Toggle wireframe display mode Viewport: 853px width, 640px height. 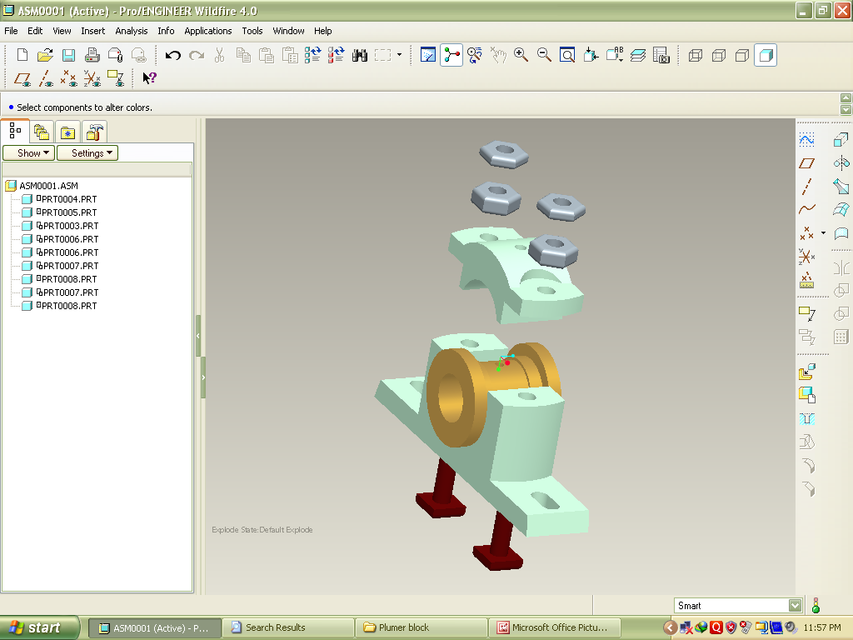point(695,55)
